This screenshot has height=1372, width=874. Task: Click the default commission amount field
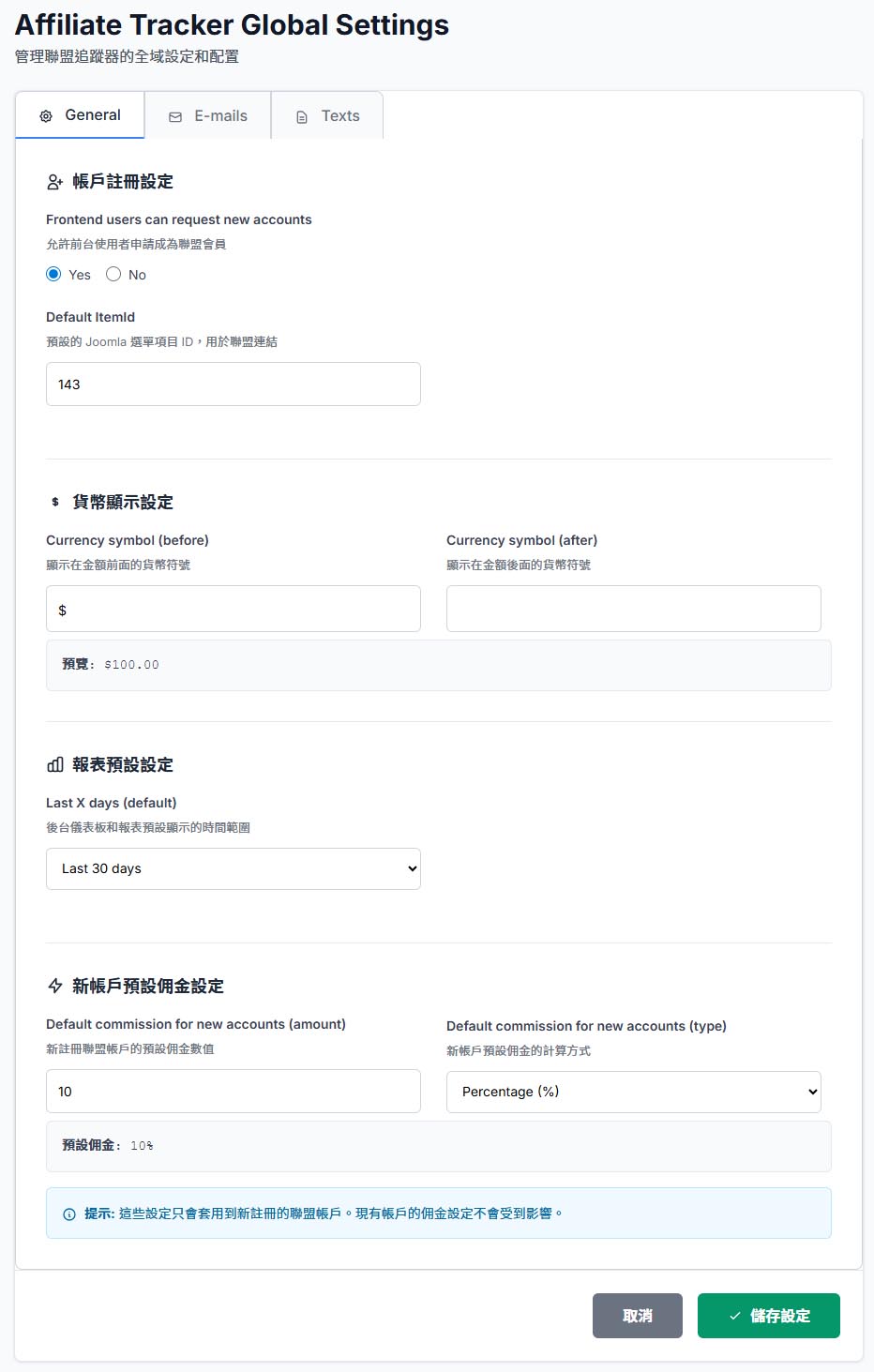[234, 1092]
